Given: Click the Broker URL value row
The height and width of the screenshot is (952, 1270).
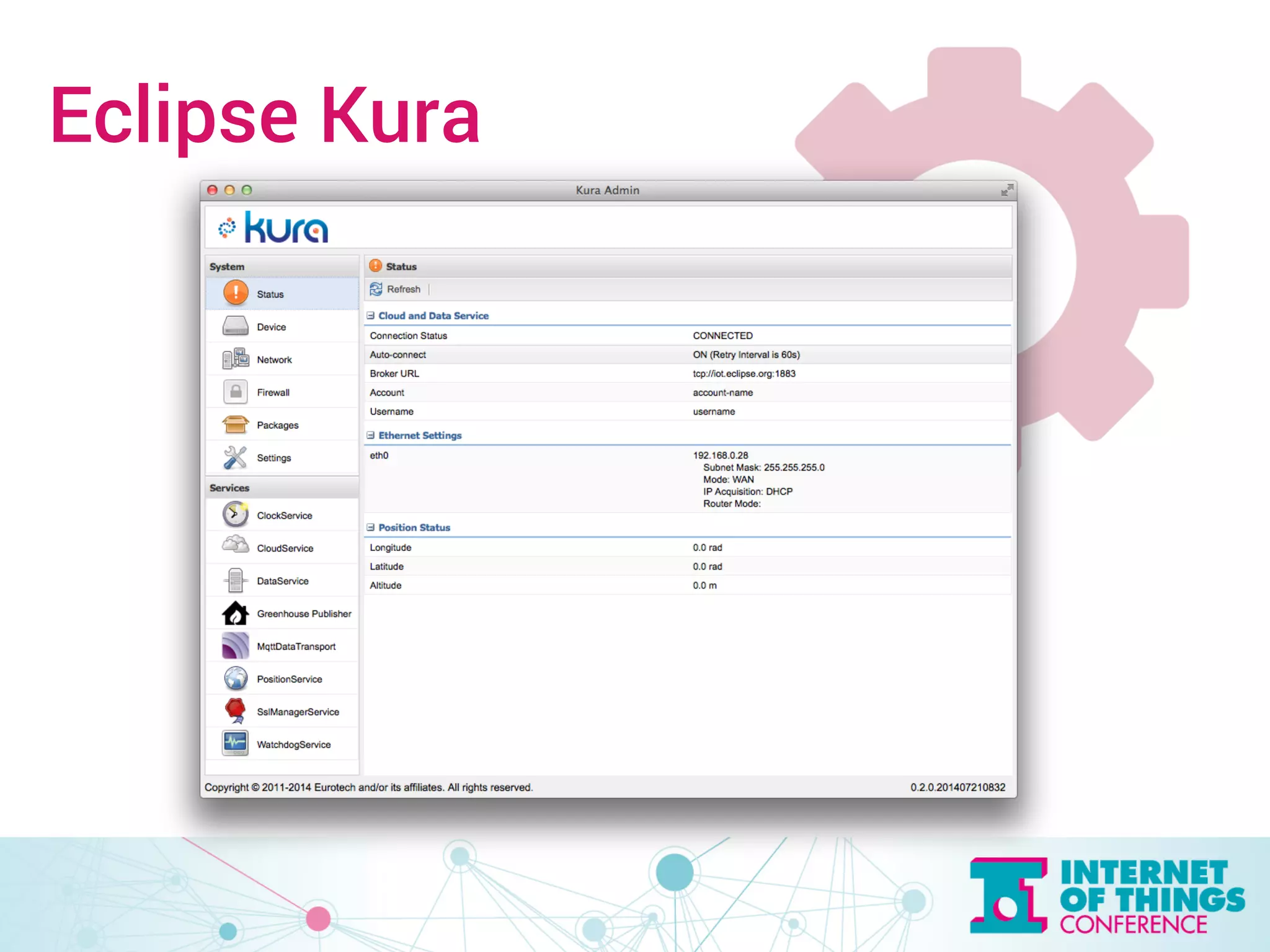Looking at the screenshot, I should coord(744,374).
